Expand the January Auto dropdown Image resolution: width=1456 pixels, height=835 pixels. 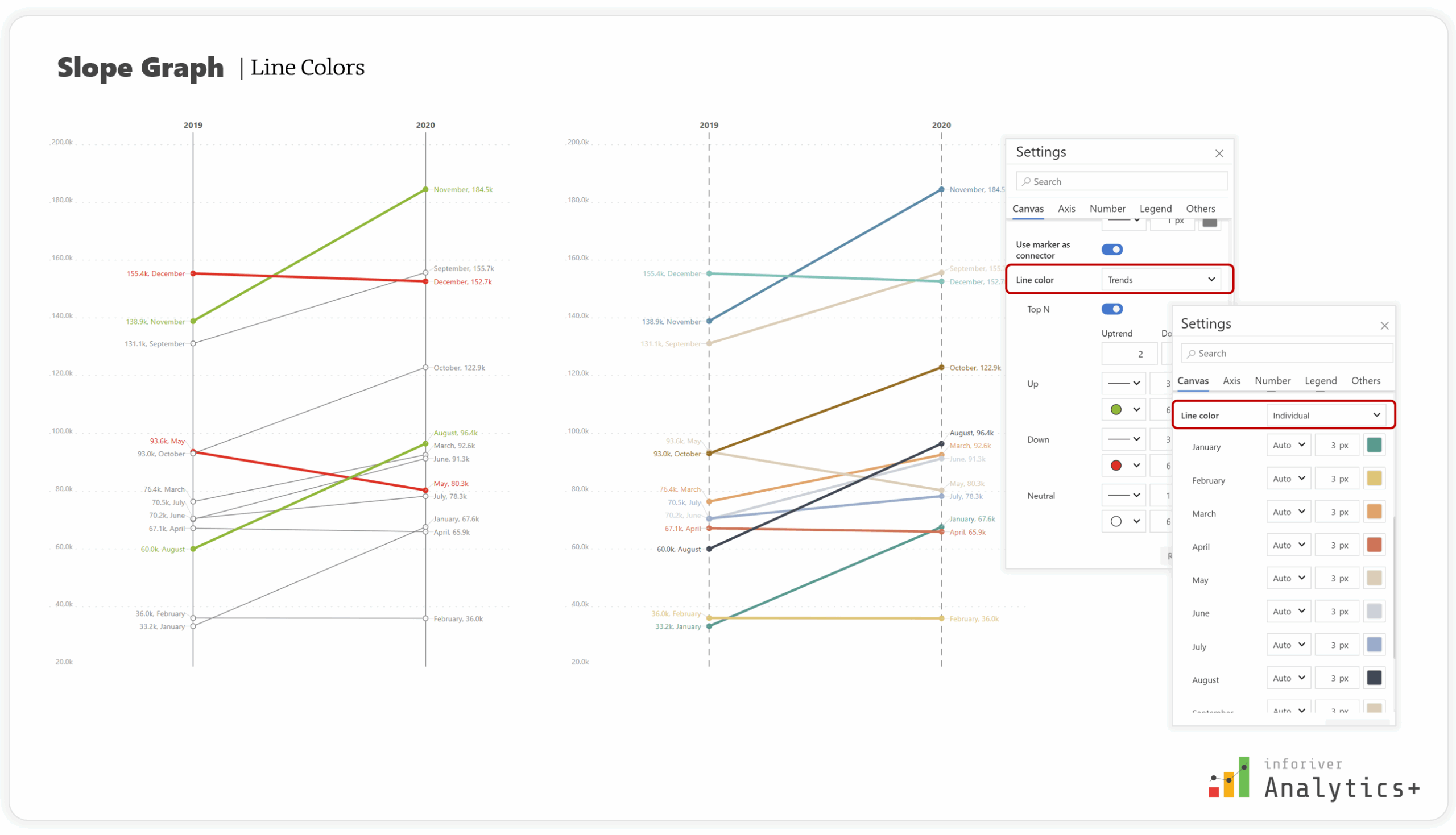click(x=1288, y=446)
